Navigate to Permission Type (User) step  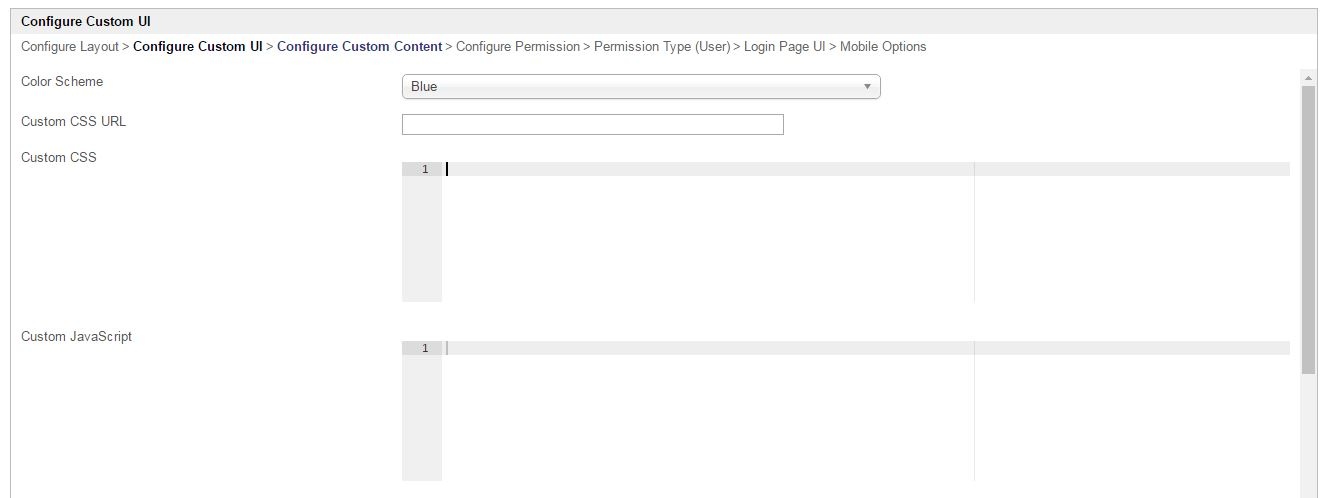661,47
